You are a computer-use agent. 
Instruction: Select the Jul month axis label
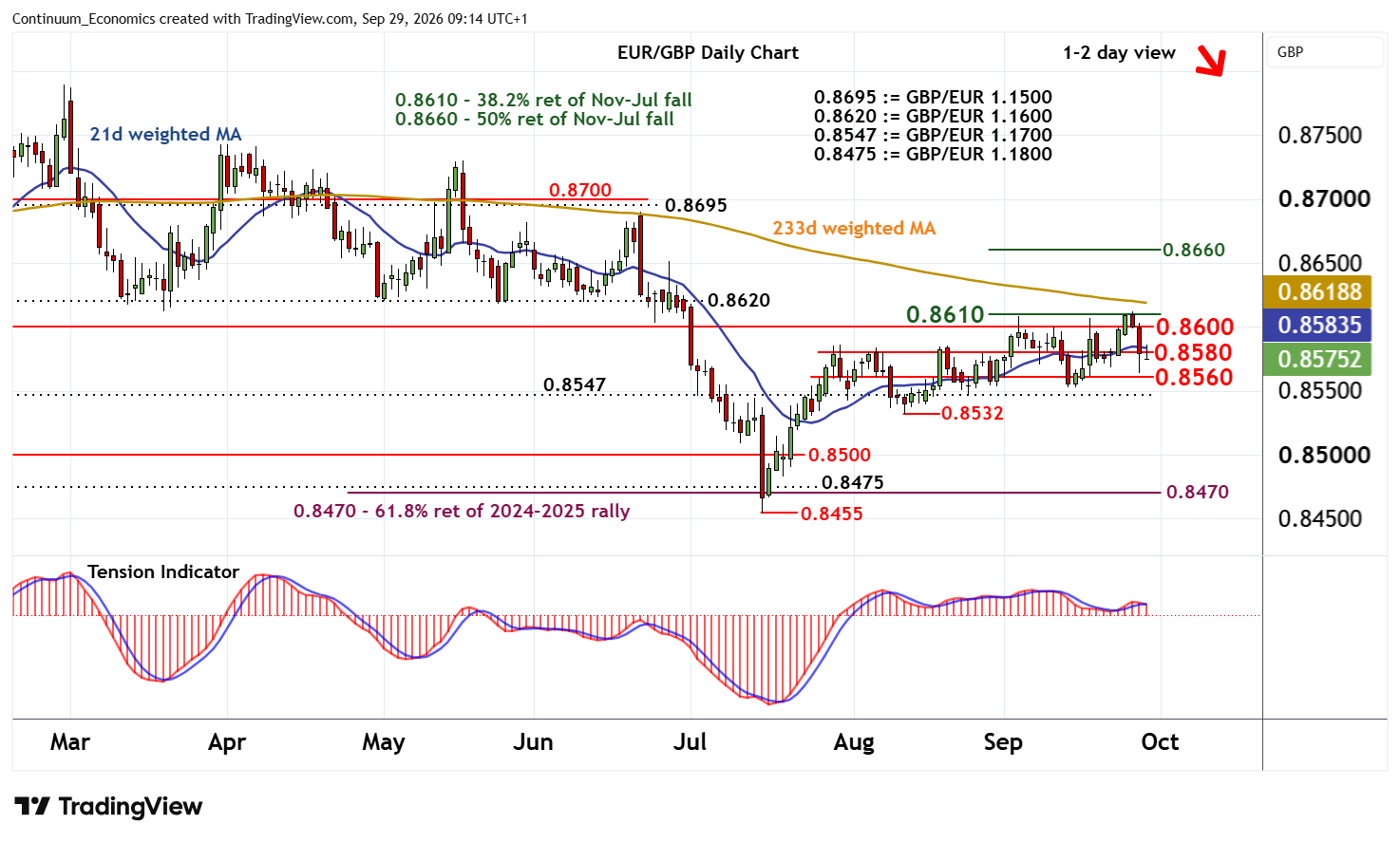(x=690, y=741)
